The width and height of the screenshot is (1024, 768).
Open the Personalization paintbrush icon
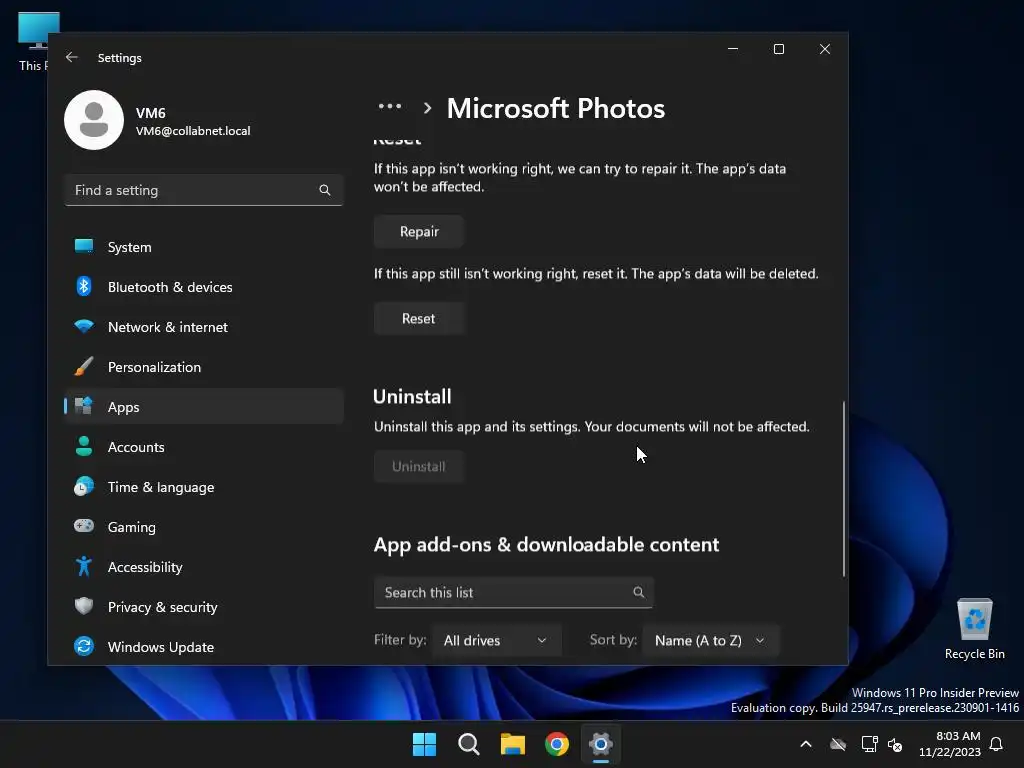point(84,366)
